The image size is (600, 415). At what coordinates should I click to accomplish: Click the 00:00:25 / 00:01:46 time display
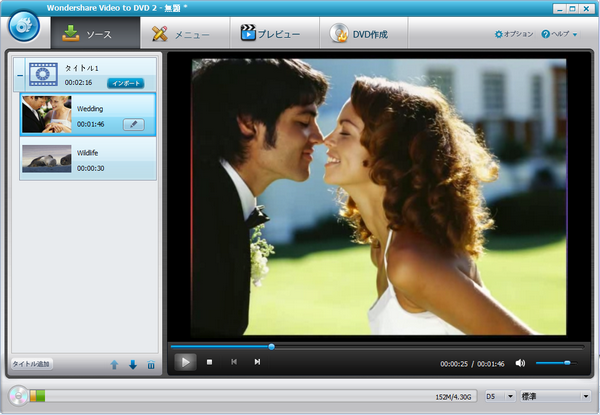(x=472, y=364)
